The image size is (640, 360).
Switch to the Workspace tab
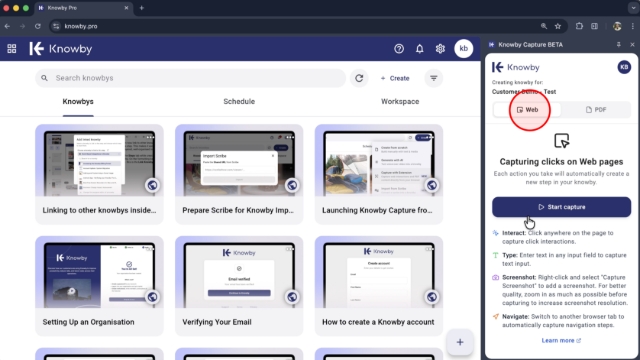[x=400, y=102]
